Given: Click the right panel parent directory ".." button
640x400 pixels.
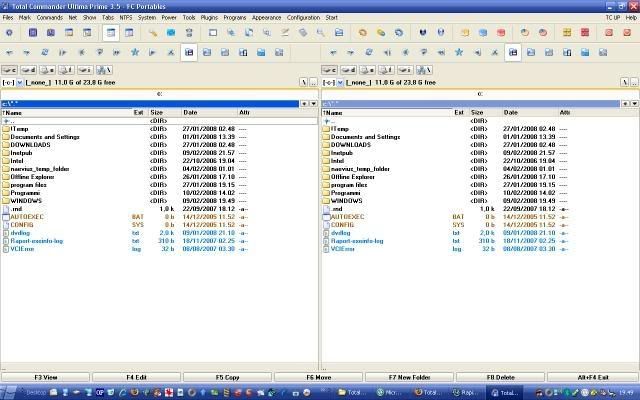Looking at the screenshot, I should point(634,82).
